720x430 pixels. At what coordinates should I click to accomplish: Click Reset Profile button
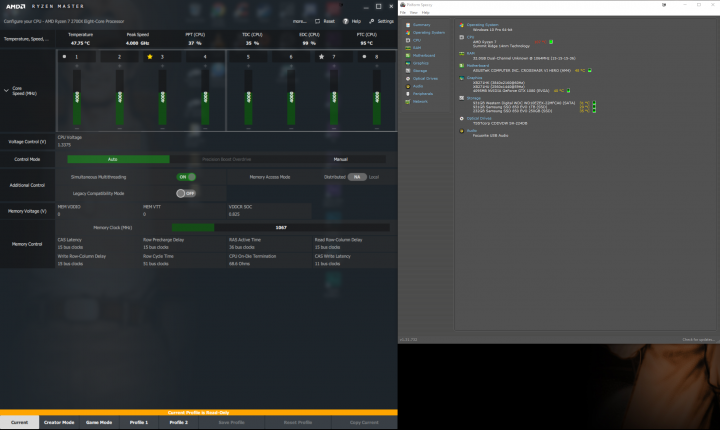click(298, 423)
